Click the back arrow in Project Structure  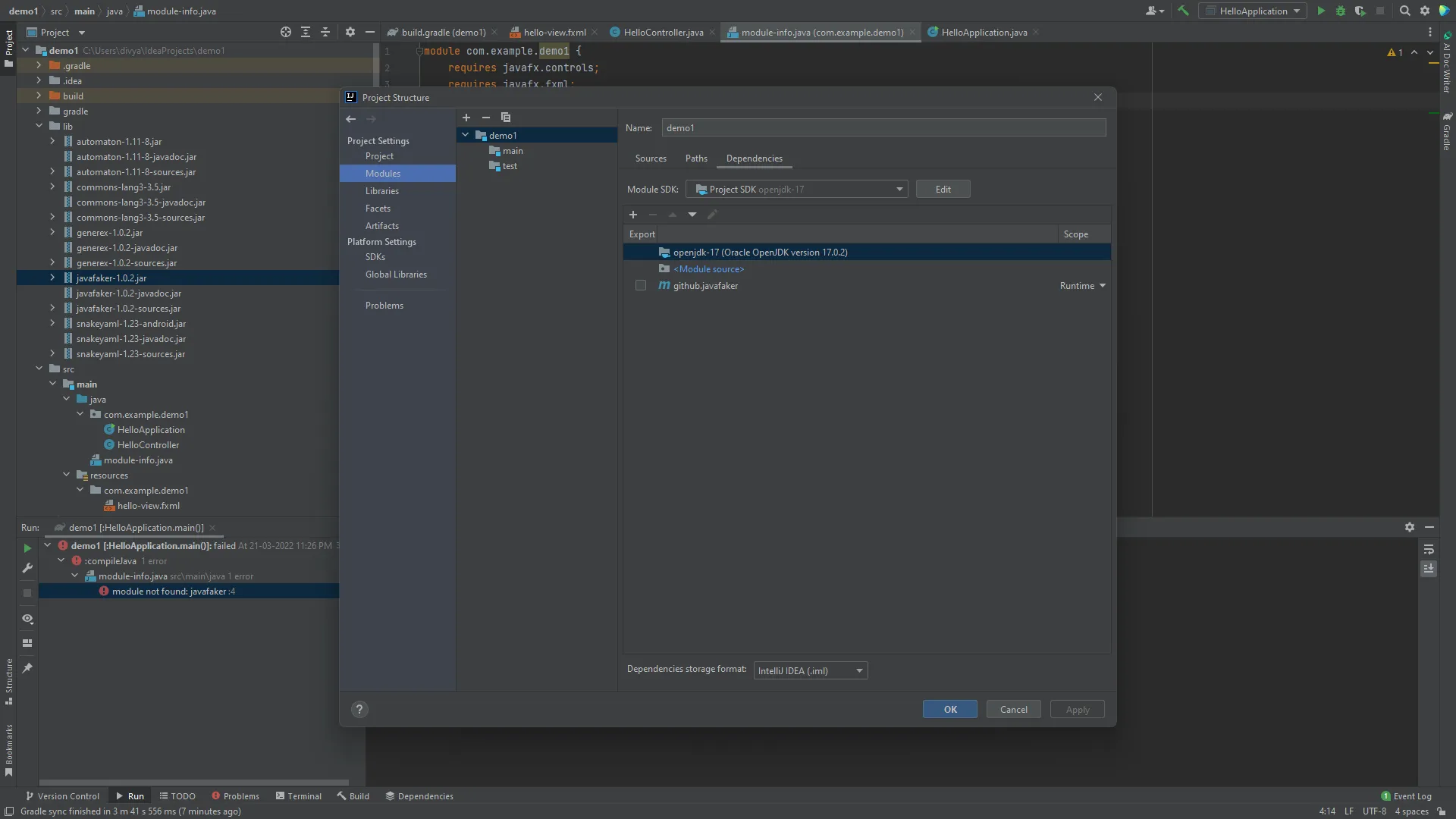click(350, 119)
